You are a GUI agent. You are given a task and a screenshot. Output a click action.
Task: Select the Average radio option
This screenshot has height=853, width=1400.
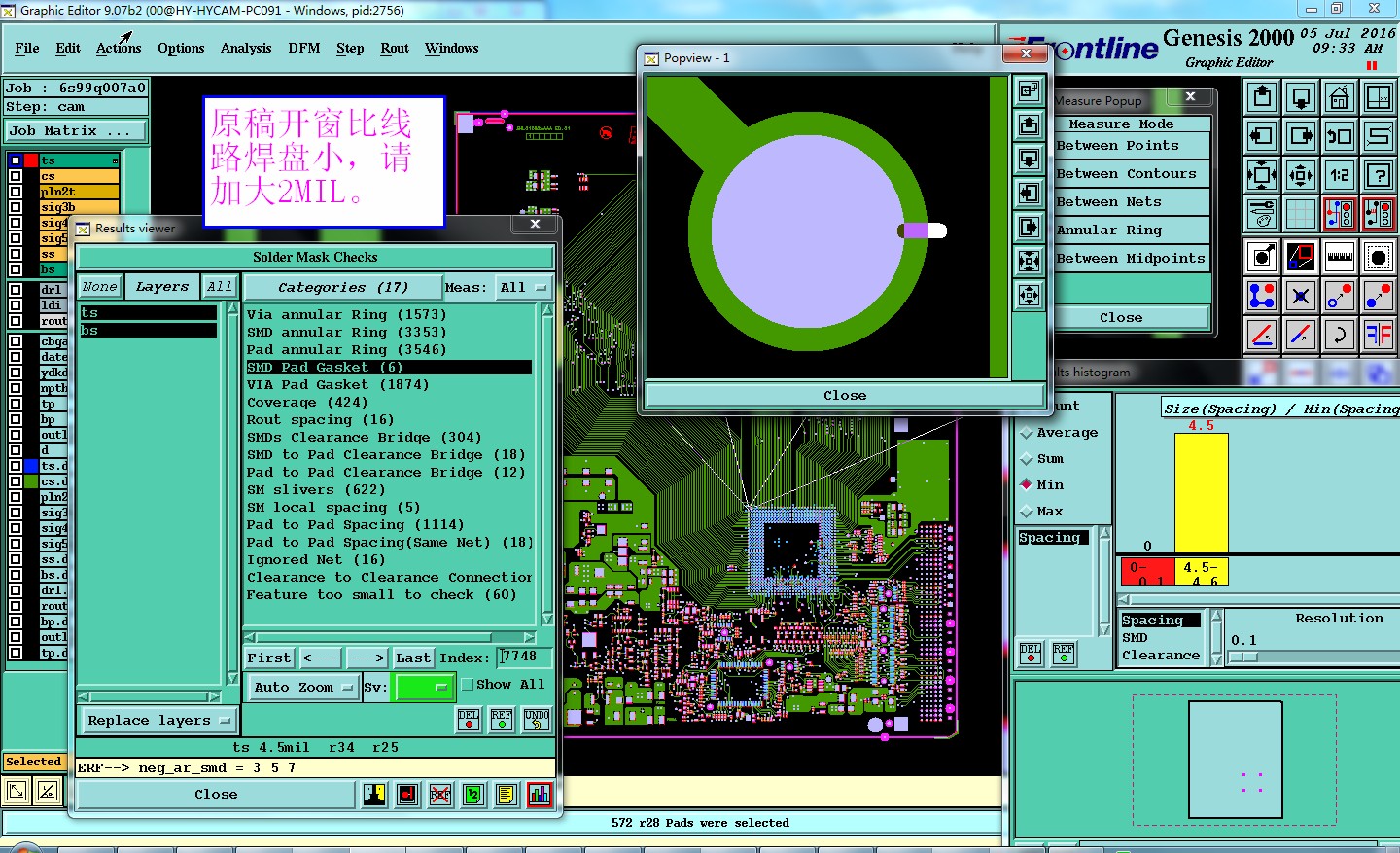click(1027, 433)
